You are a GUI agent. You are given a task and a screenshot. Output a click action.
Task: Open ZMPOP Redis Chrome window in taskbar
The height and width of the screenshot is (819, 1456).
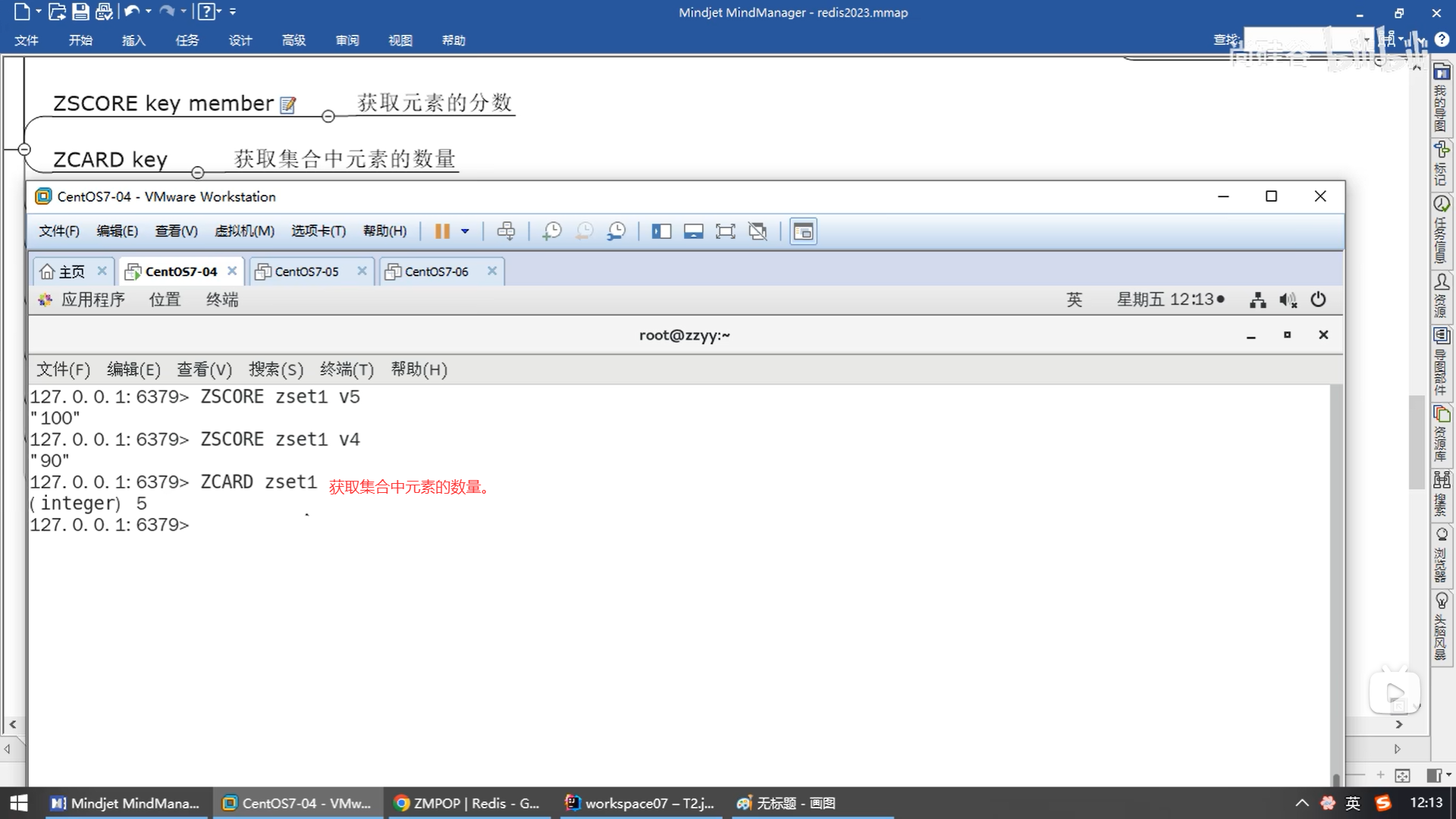[x=467, y=803]
